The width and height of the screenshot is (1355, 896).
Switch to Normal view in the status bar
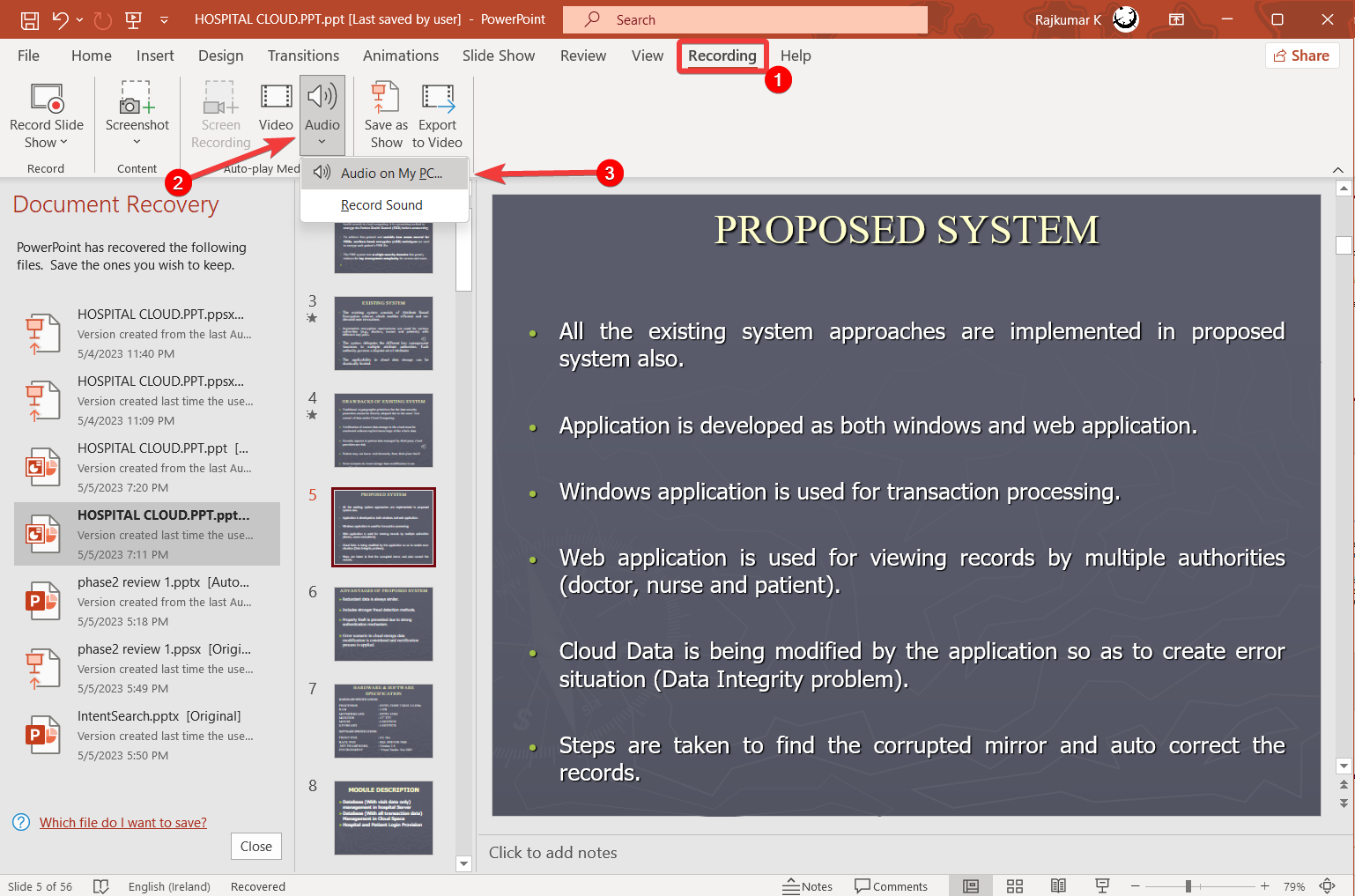pos(971,886)
